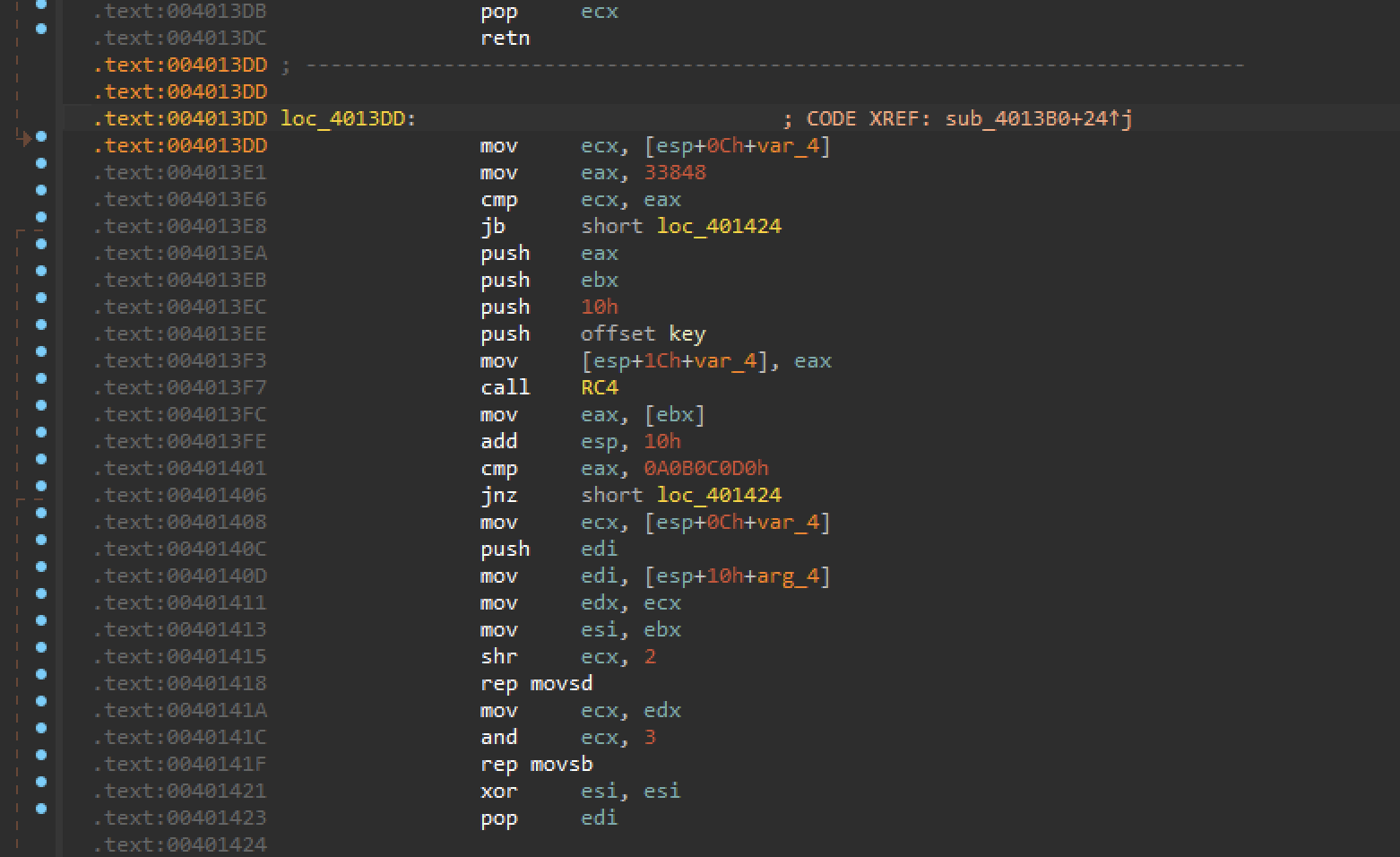Select '[ebx]' operand in mov eax line
The image size is (1400, 857).
tap(675, 415)
